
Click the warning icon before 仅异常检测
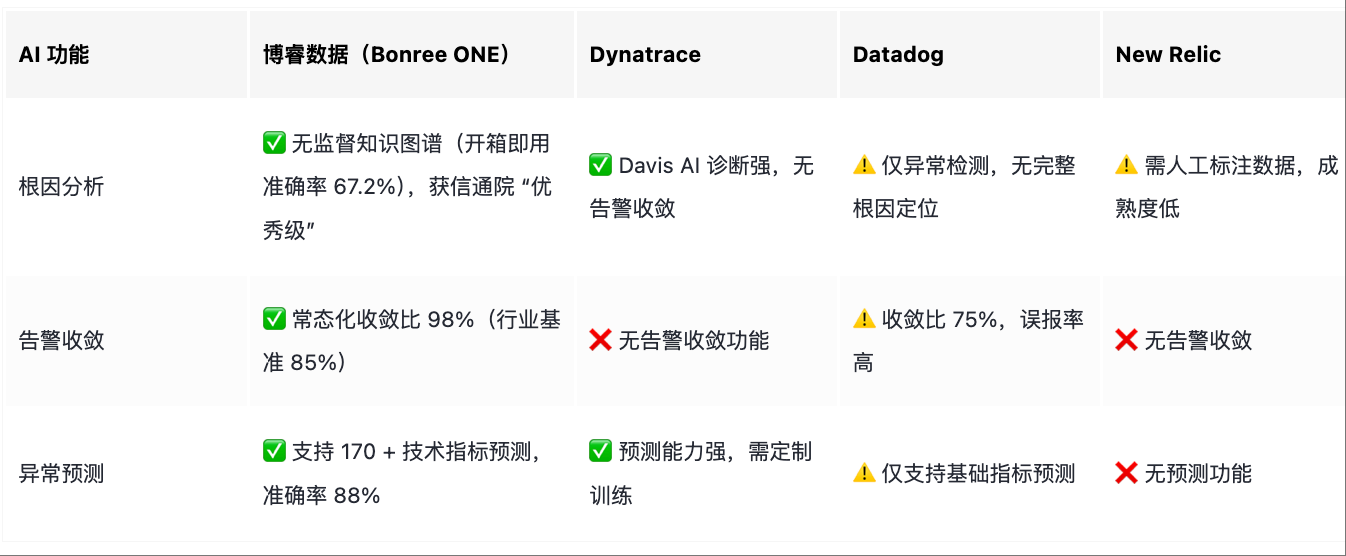click(x=864, y=166)
